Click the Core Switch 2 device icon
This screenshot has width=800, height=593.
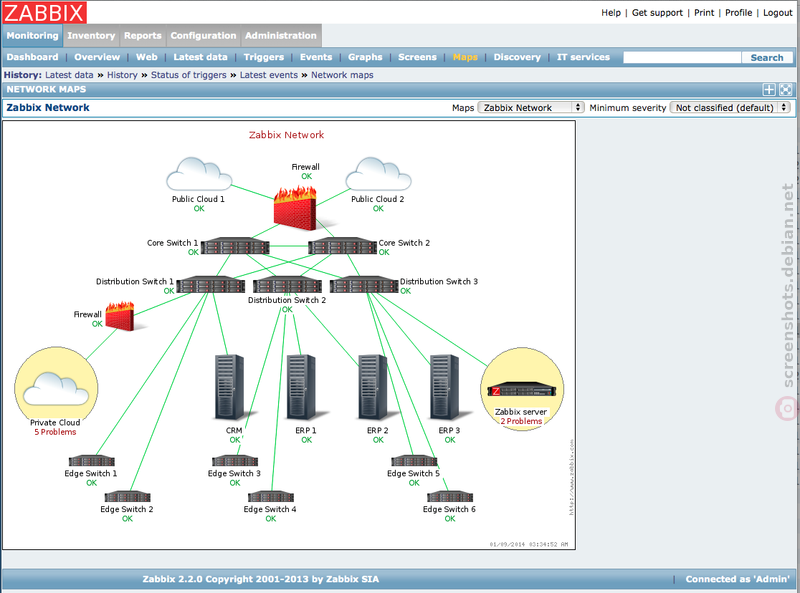coord(342,246)
